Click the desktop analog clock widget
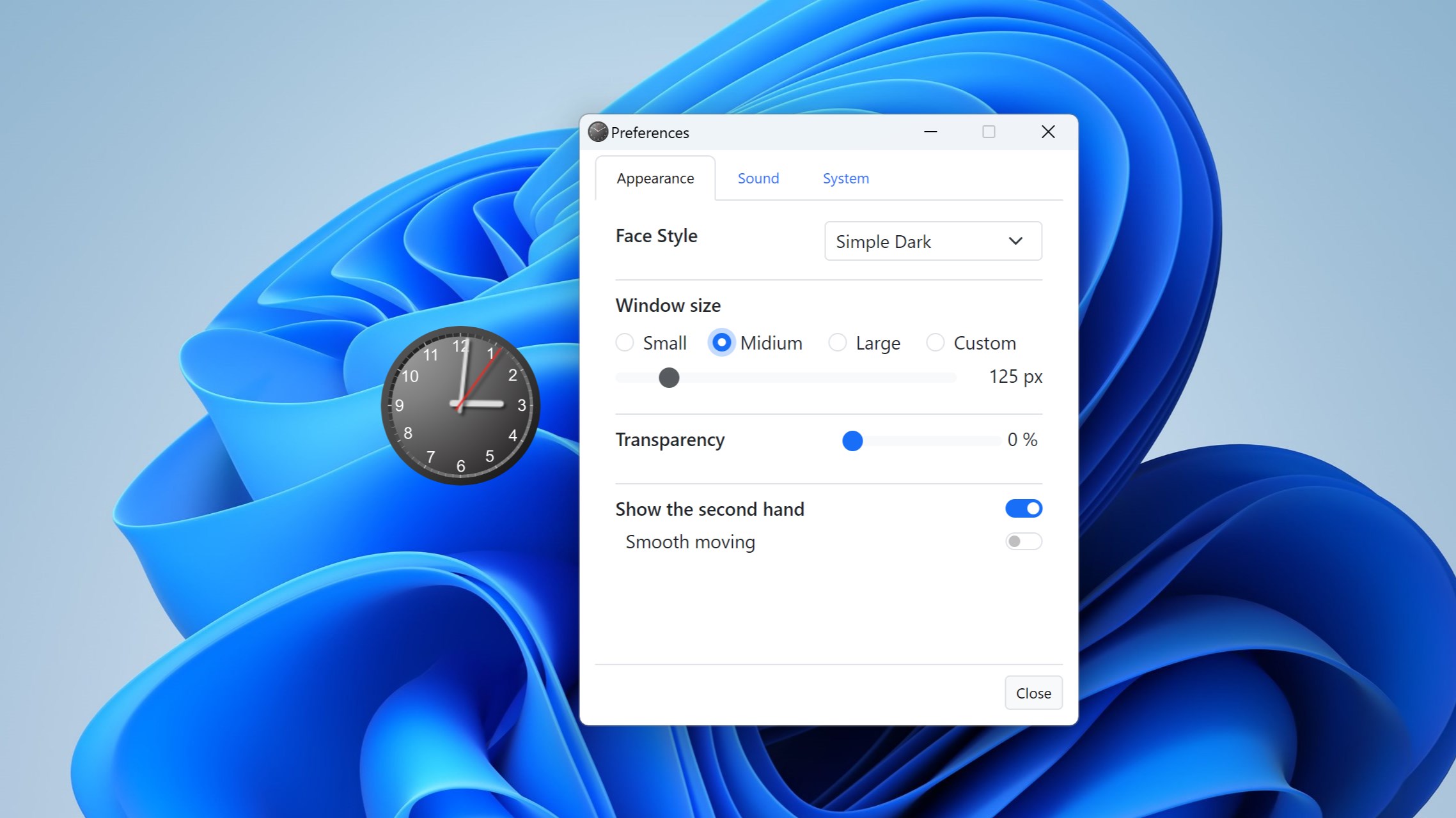This screenshot has height=818, width=1456. 460,405
